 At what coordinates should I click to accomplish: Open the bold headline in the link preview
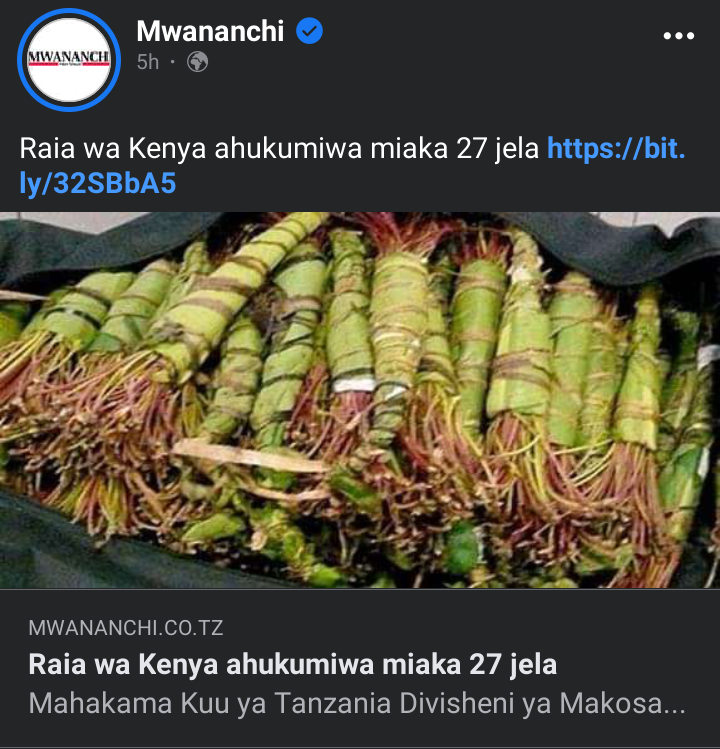click(x=292, y=664)
